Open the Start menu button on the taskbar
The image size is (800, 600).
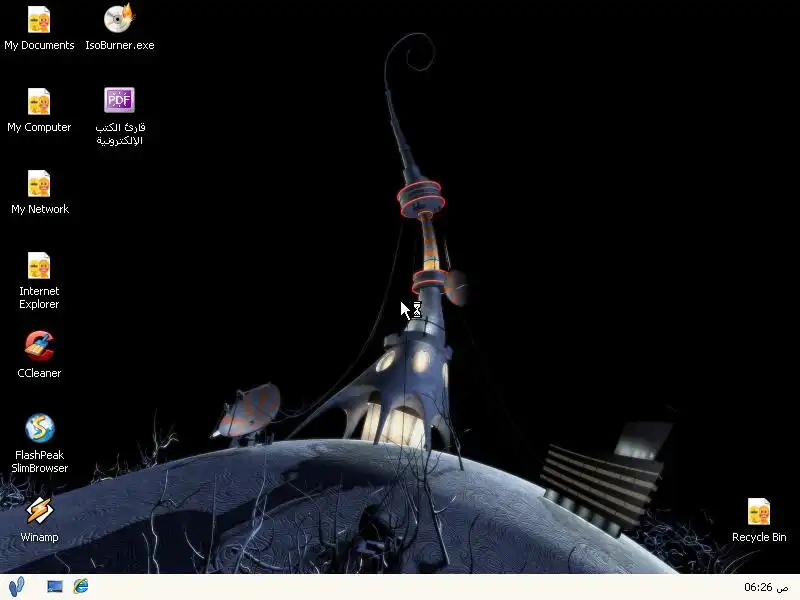[16, 587]
